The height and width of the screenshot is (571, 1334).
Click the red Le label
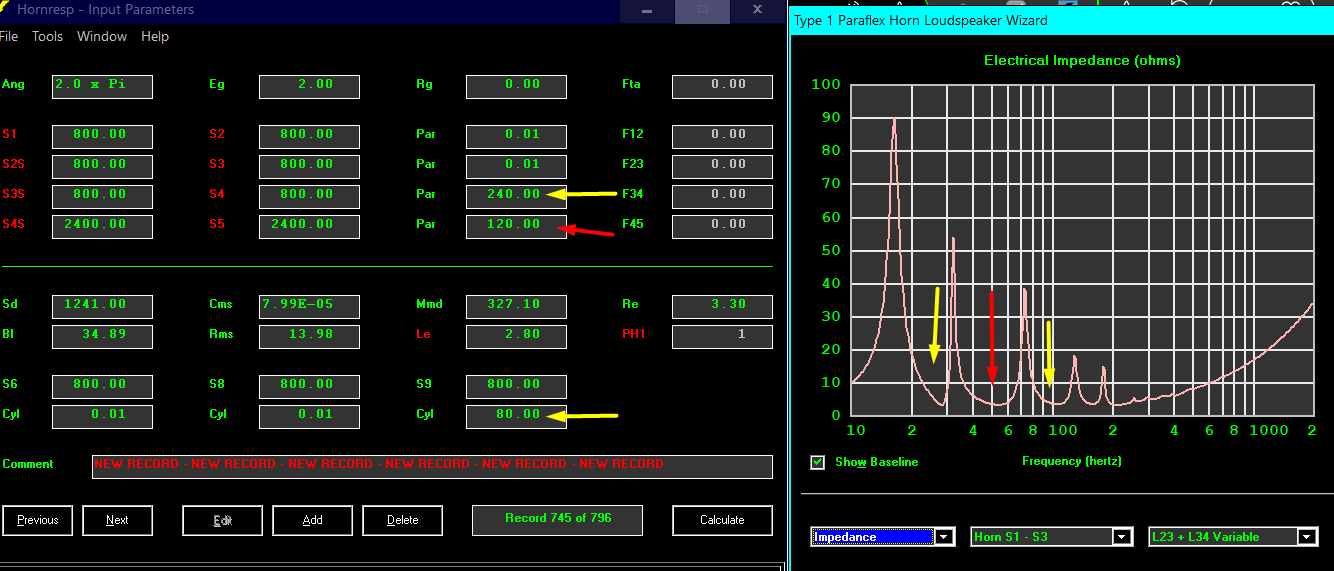(x=424, y=334)
